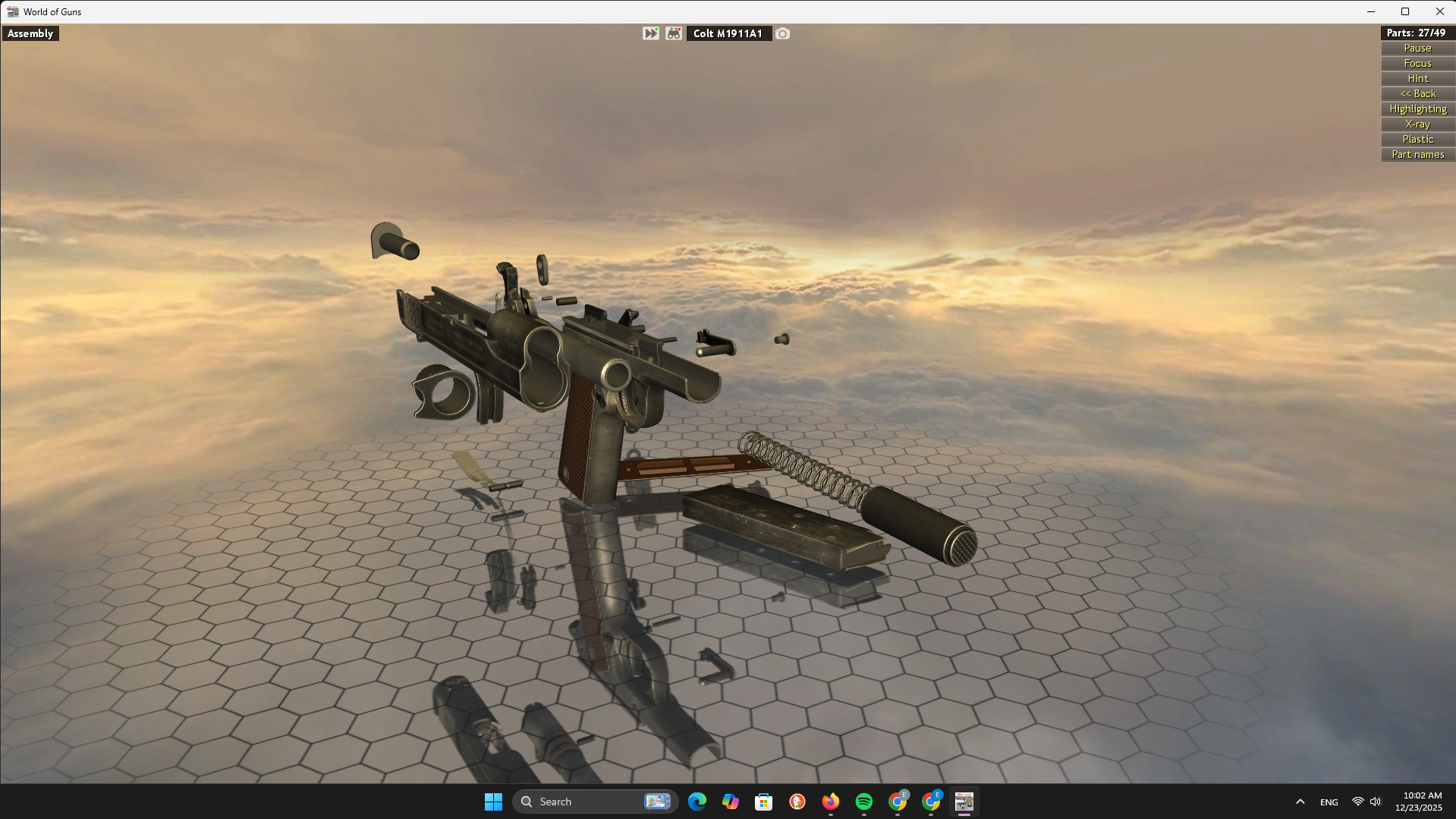Select the slide stop part near frame
The image size is (1456, 819).
715,344
